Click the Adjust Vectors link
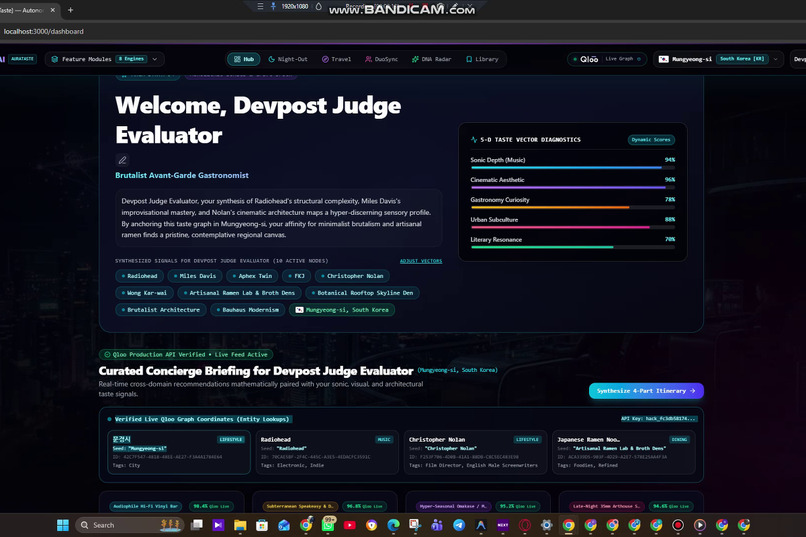This screenshot has height=537, width=806. pyautogui.click(x=421, y=261)
